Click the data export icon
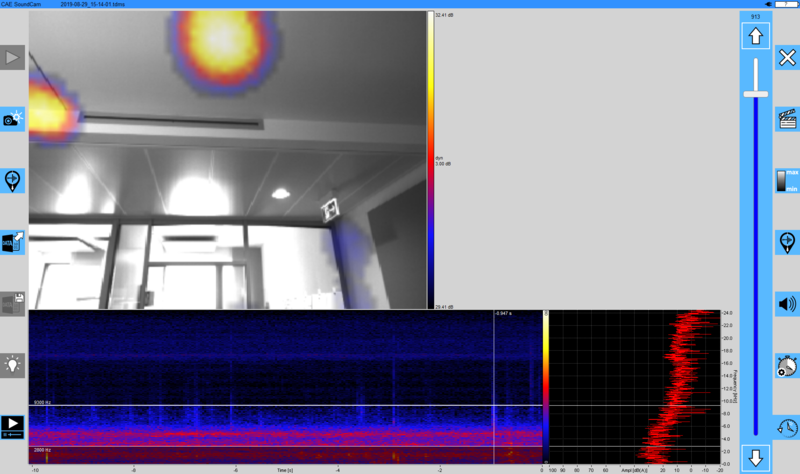 (x=12, y=242)
